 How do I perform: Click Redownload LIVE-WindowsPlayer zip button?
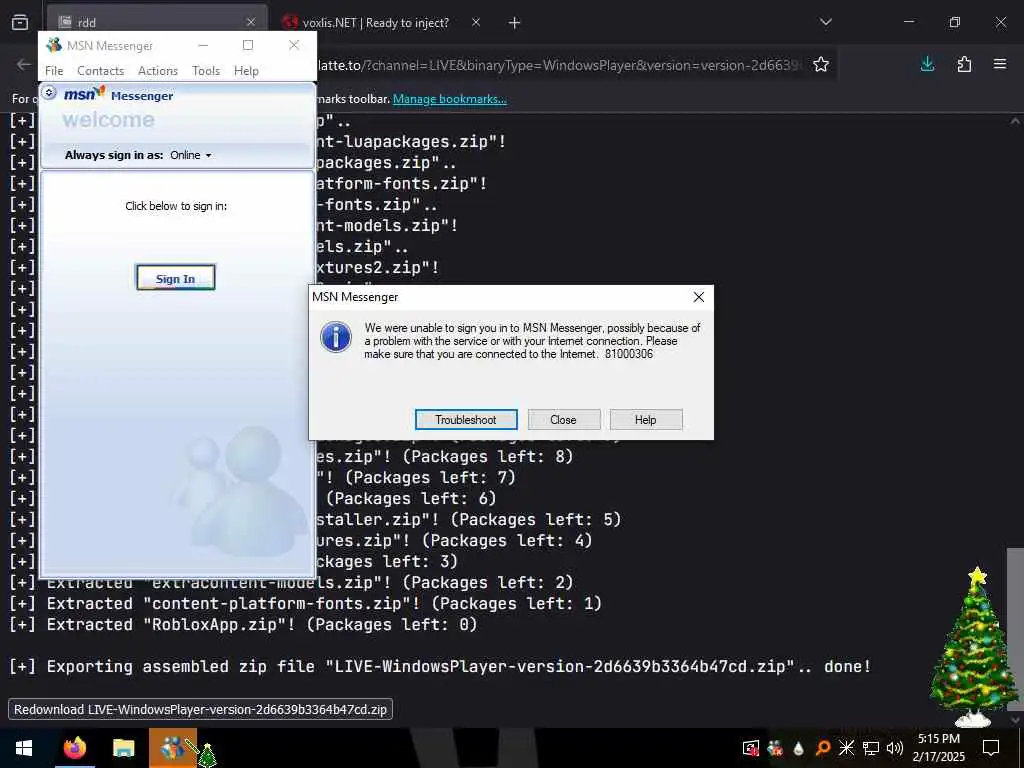200,709
